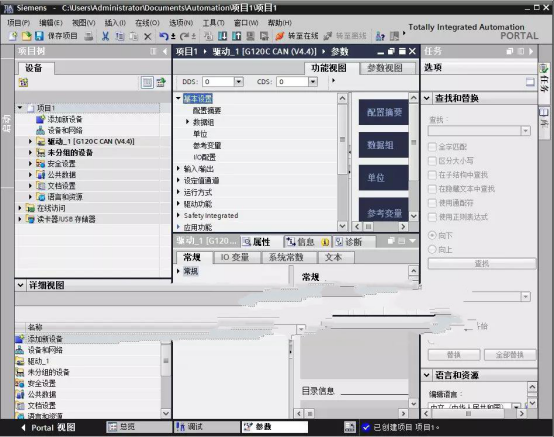This screenshot has height=437, width=554.
Task: Enable 在子结构中查找 checkbox
Action: tap(432, 175)
